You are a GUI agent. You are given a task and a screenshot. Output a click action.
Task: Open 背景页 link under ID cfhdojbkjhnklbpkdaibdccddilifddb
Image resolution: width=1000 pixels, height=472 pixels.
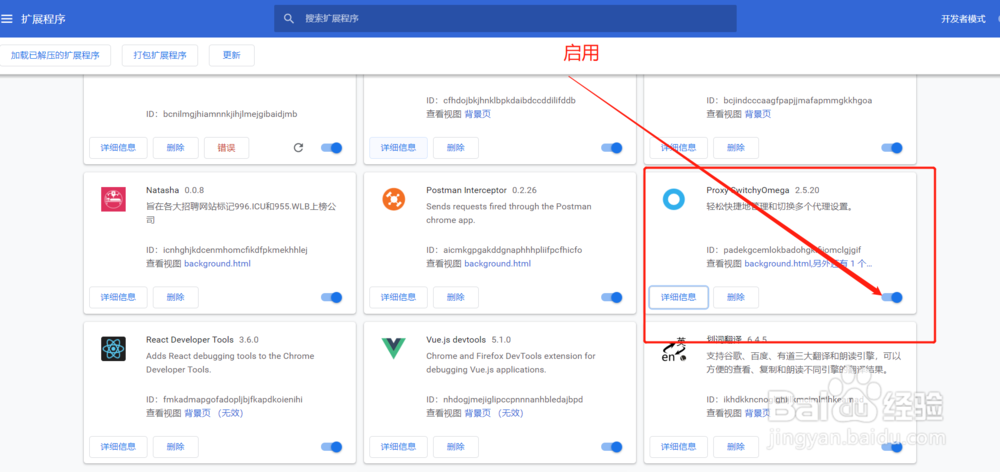point(477,114)
